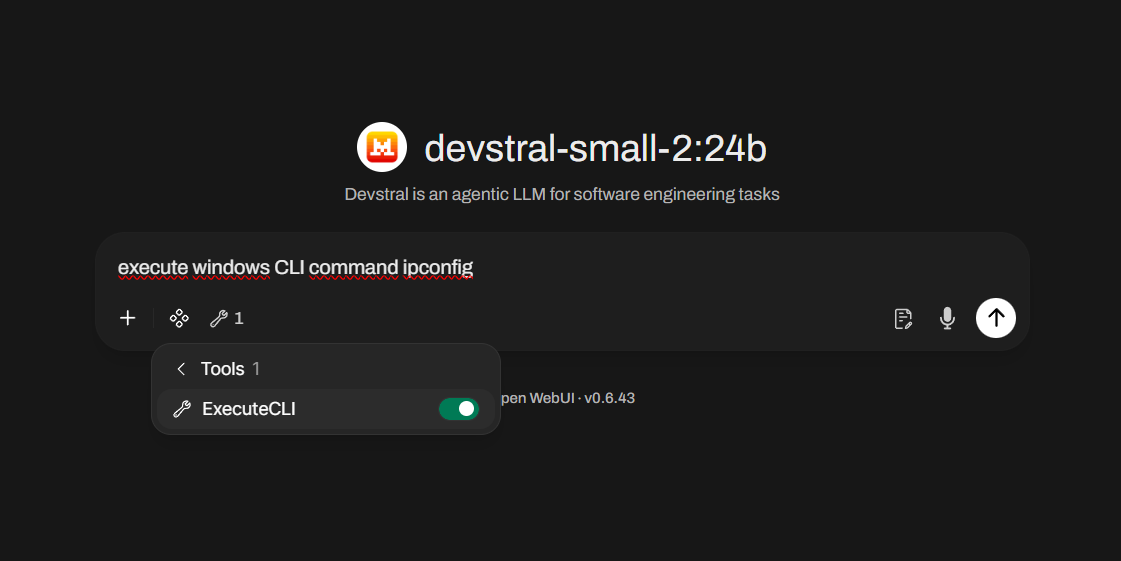Start voice input with the microphone icon
Screen dimensions: 1121x561
pyautogui.click(x=947, y=318)
